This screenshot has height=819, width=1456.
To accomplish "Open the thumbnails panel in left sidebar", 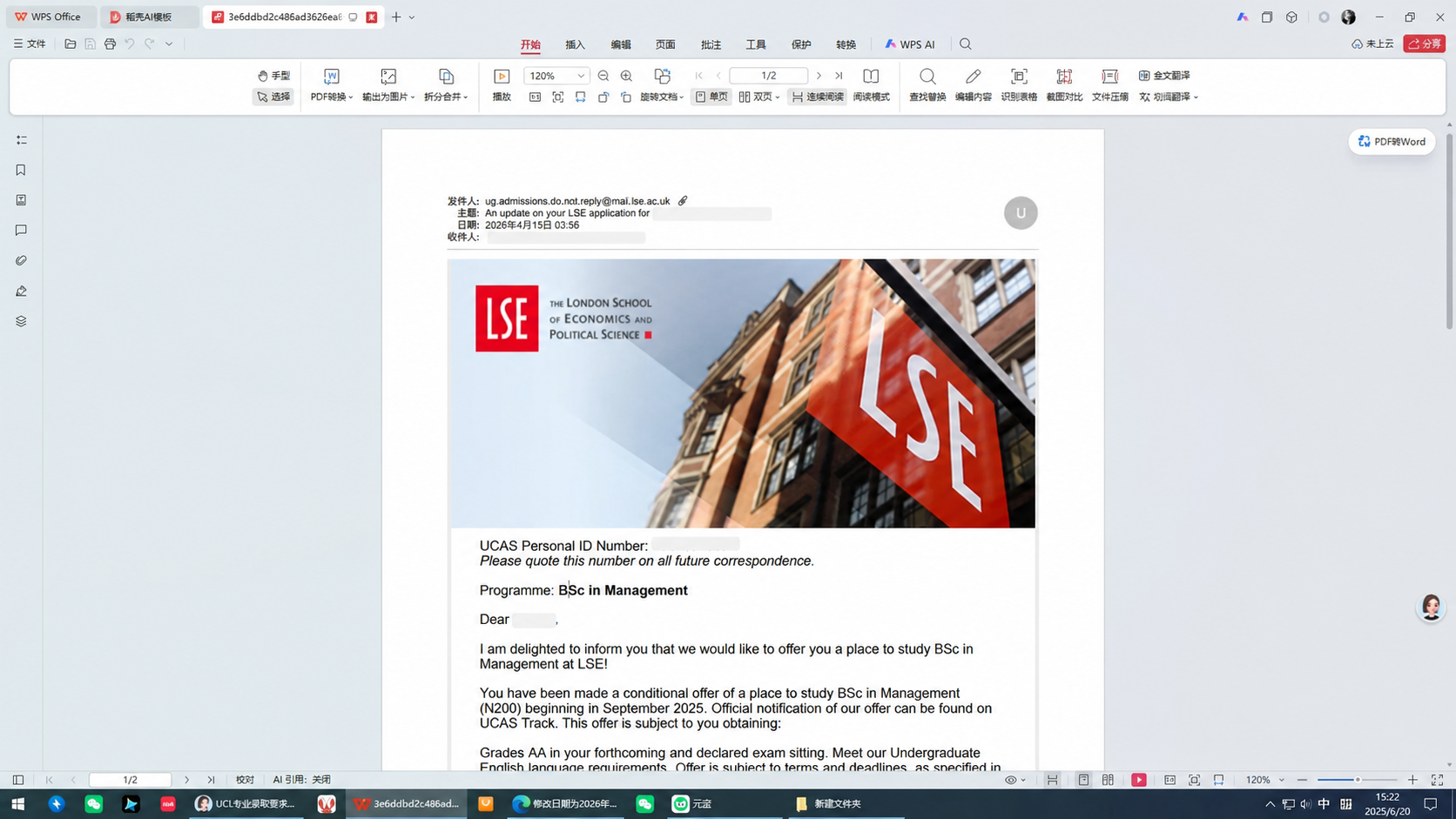I will click(21, 200).
